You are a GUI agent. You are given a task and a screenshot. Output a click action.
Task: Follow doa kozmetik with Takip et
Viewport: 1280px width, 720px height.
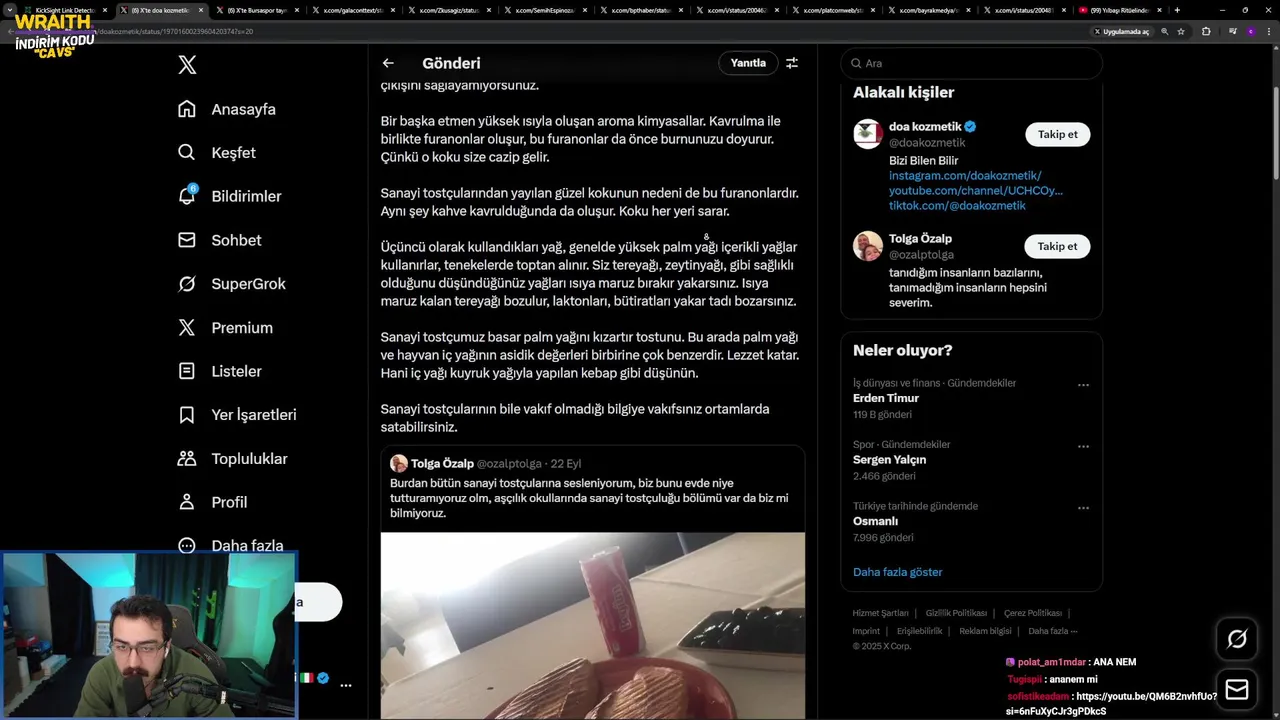[1057, 135]
